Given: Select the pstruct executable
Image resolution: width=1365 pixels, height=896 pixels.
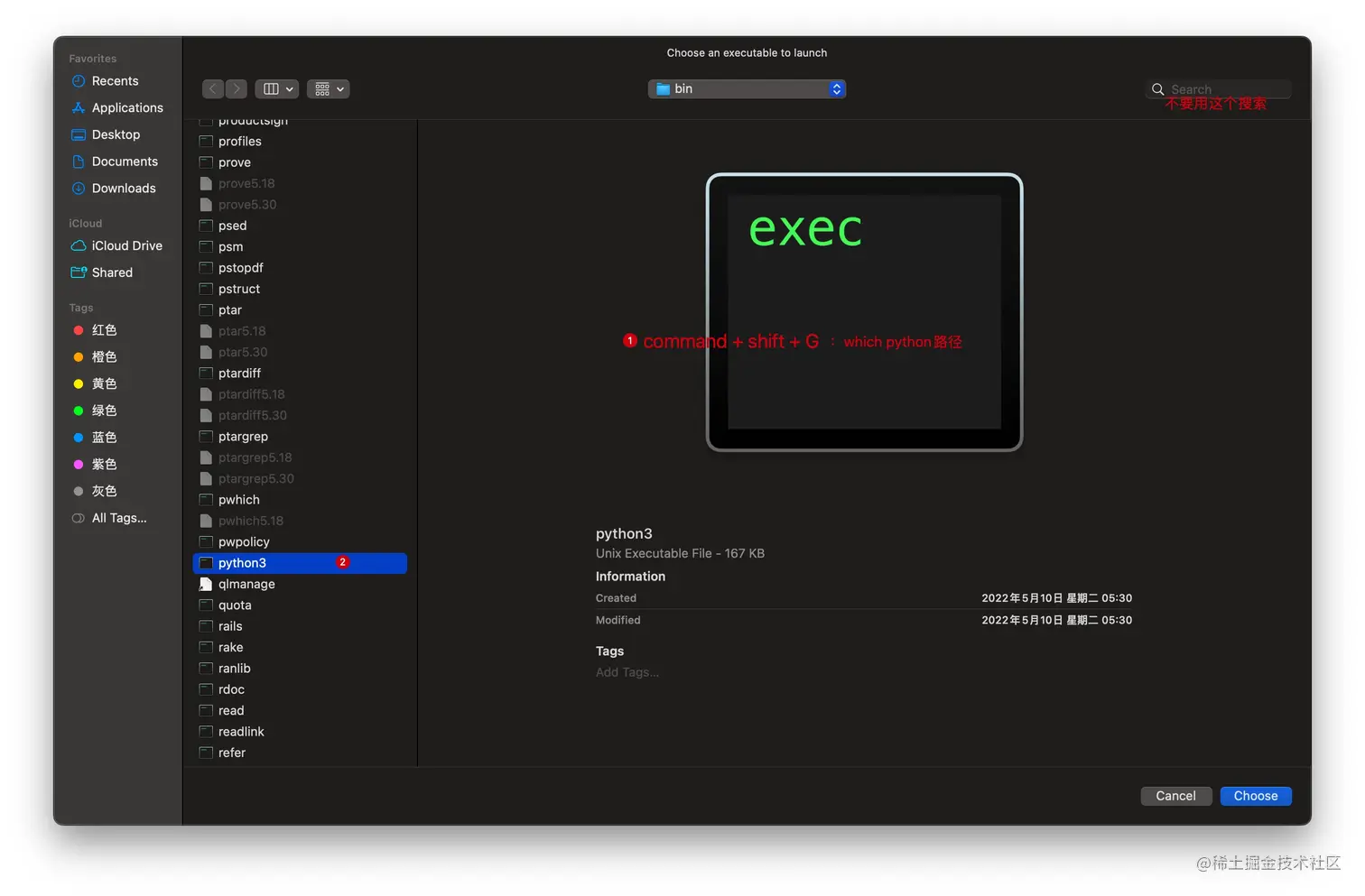Looking at the screenshot, I should click(300, 289).
